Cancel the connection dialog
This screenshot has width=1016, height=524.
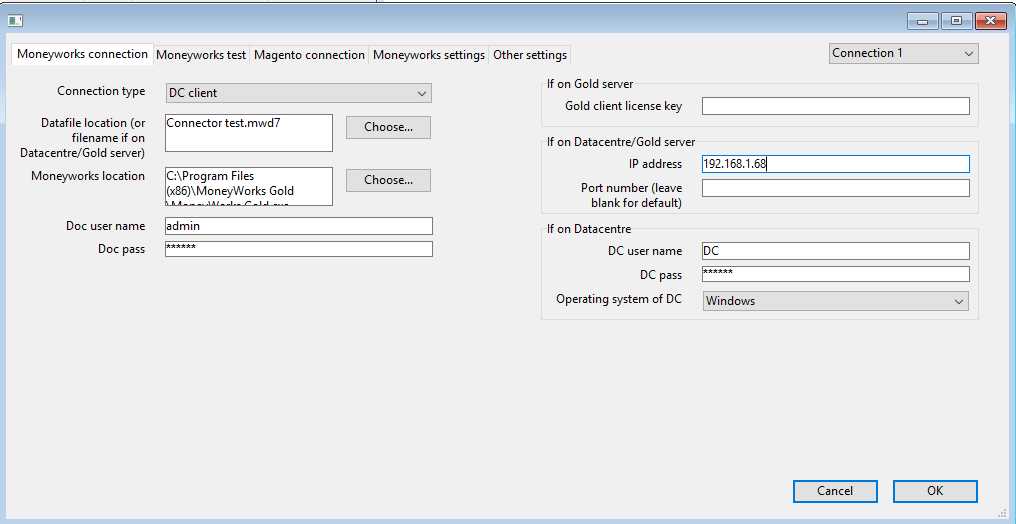point(835,491)
